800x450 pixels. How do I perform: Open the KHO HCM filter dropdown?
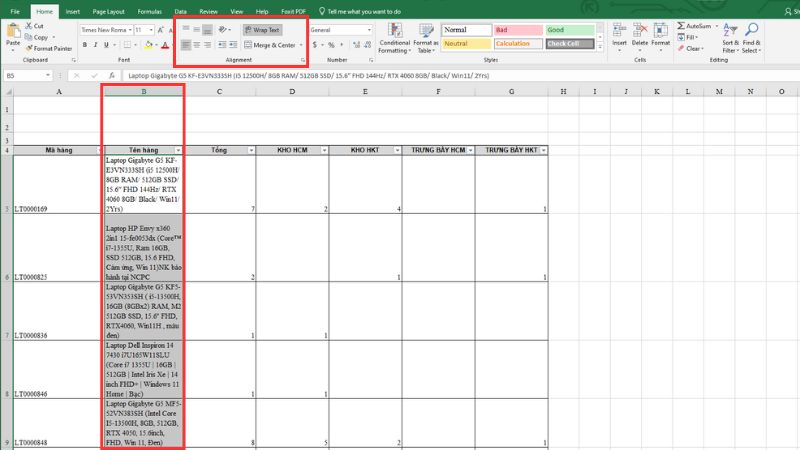coord(324,150)
